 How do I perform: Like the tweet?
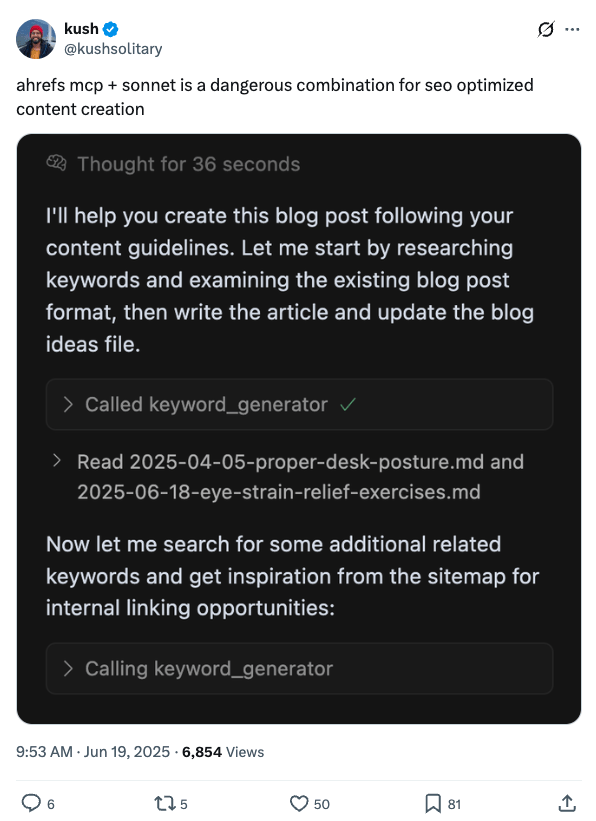[x=300, y=802]
